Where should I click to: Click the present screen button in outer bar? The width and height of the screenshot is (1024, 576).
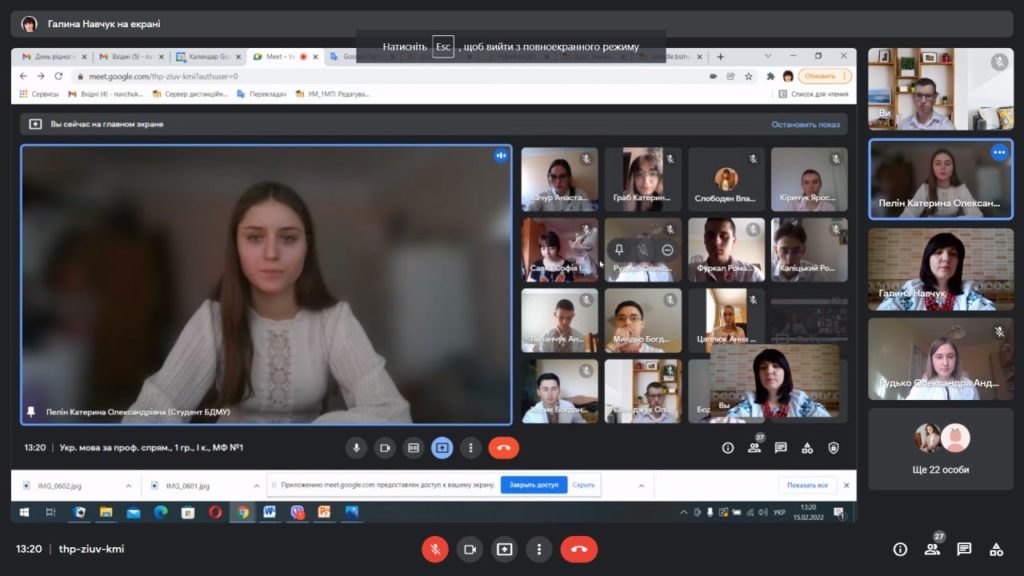[504, 549]
